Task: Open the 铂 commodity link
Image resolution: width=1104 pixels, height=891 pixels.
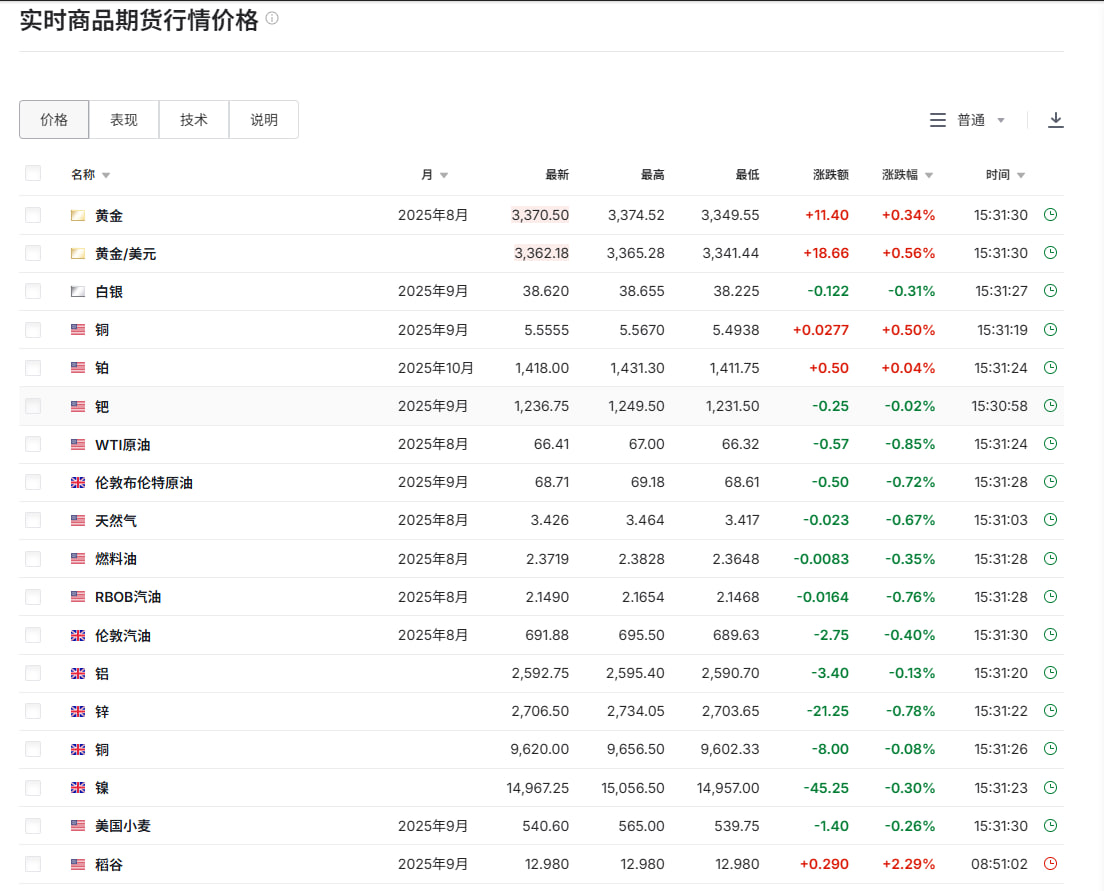Action: click(x=102, y=368)
